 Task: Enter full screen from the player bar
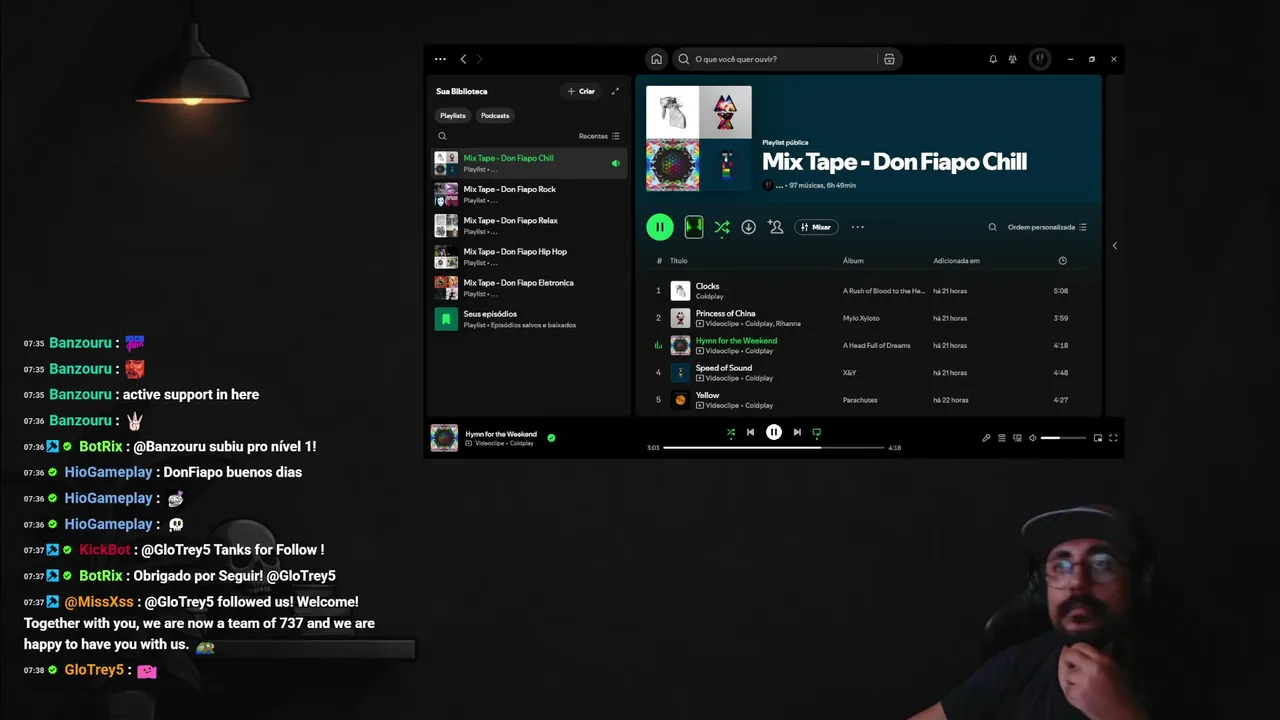[1113, 438]
